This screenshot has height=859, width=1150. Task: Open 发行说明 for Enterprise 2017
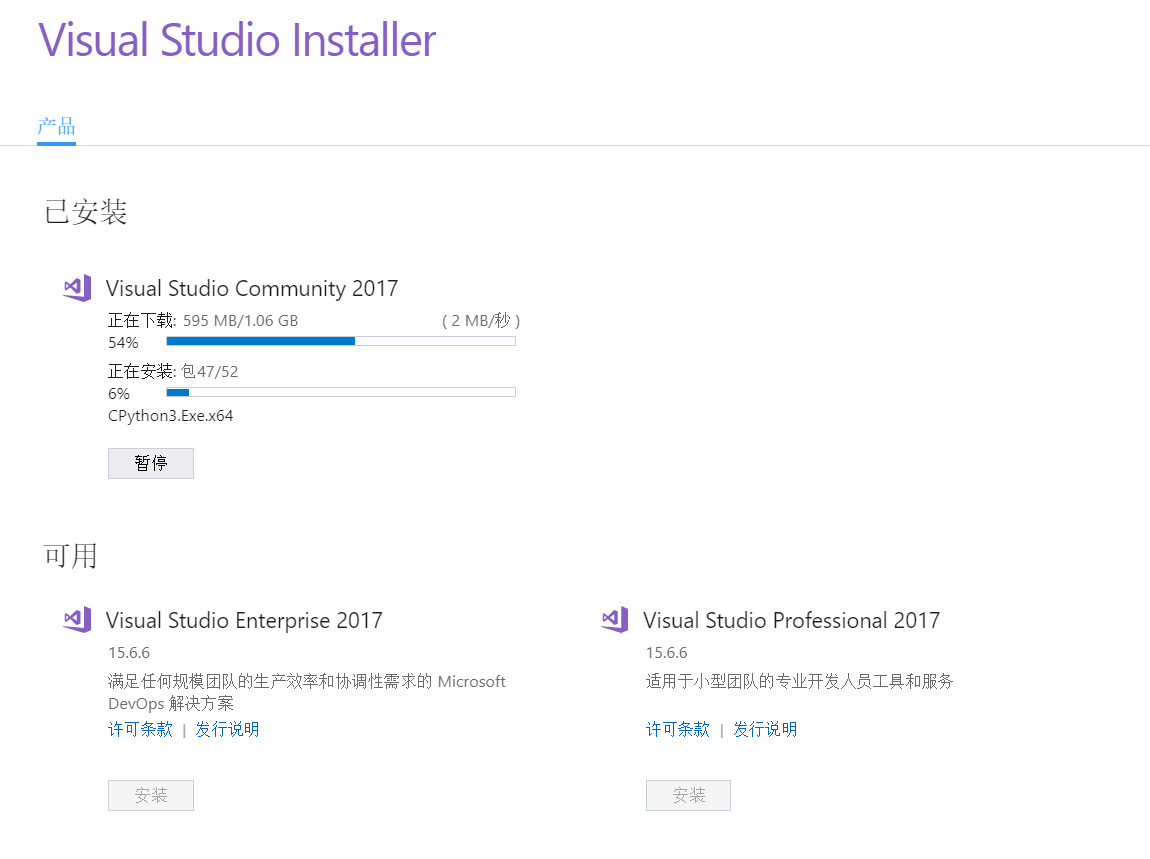pyautogui.click(x=227, y=729)
